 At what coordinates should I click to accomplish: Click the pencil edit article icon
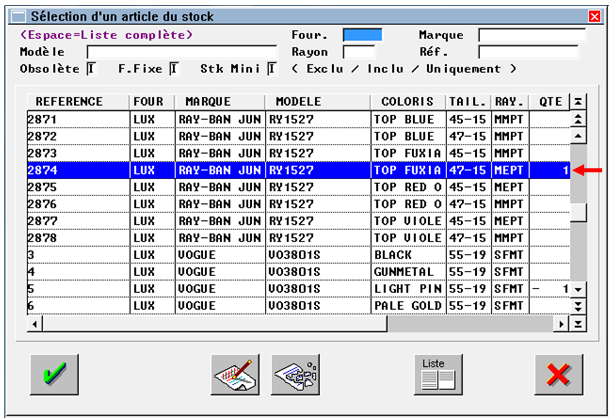tap(234, 376)
